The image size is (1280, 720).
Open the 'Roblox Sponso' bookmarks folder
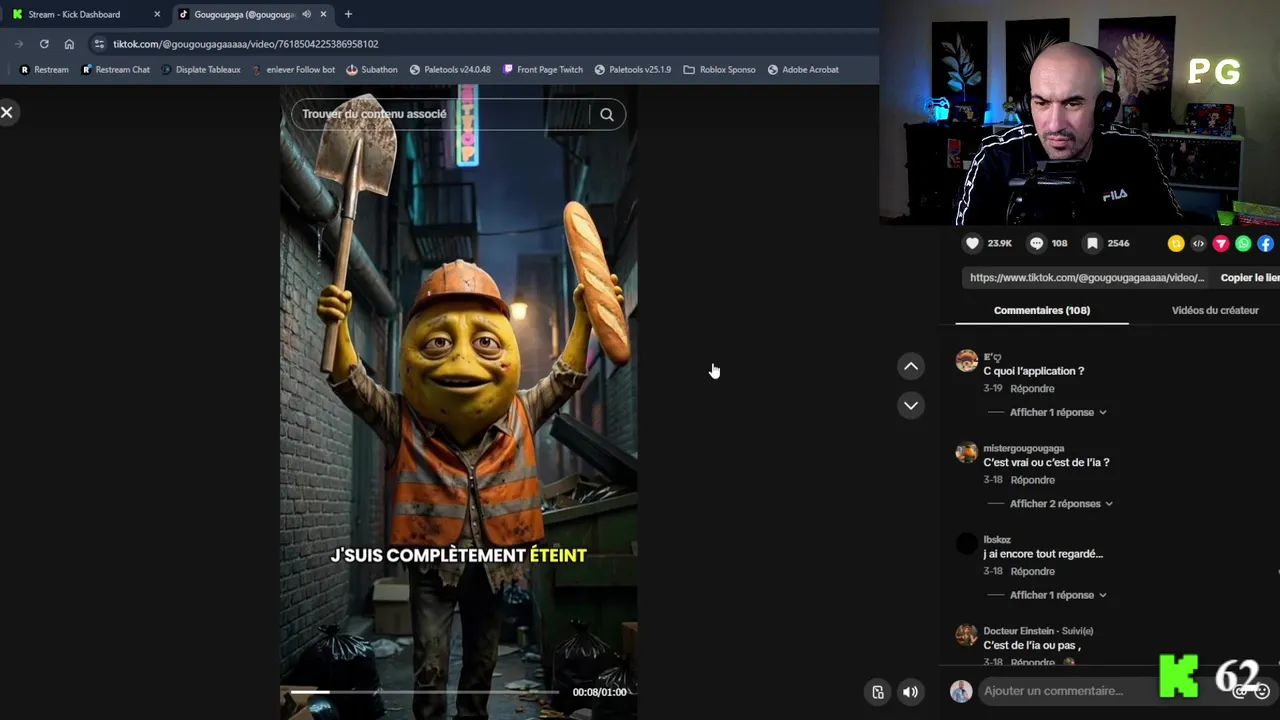(719, 70)
